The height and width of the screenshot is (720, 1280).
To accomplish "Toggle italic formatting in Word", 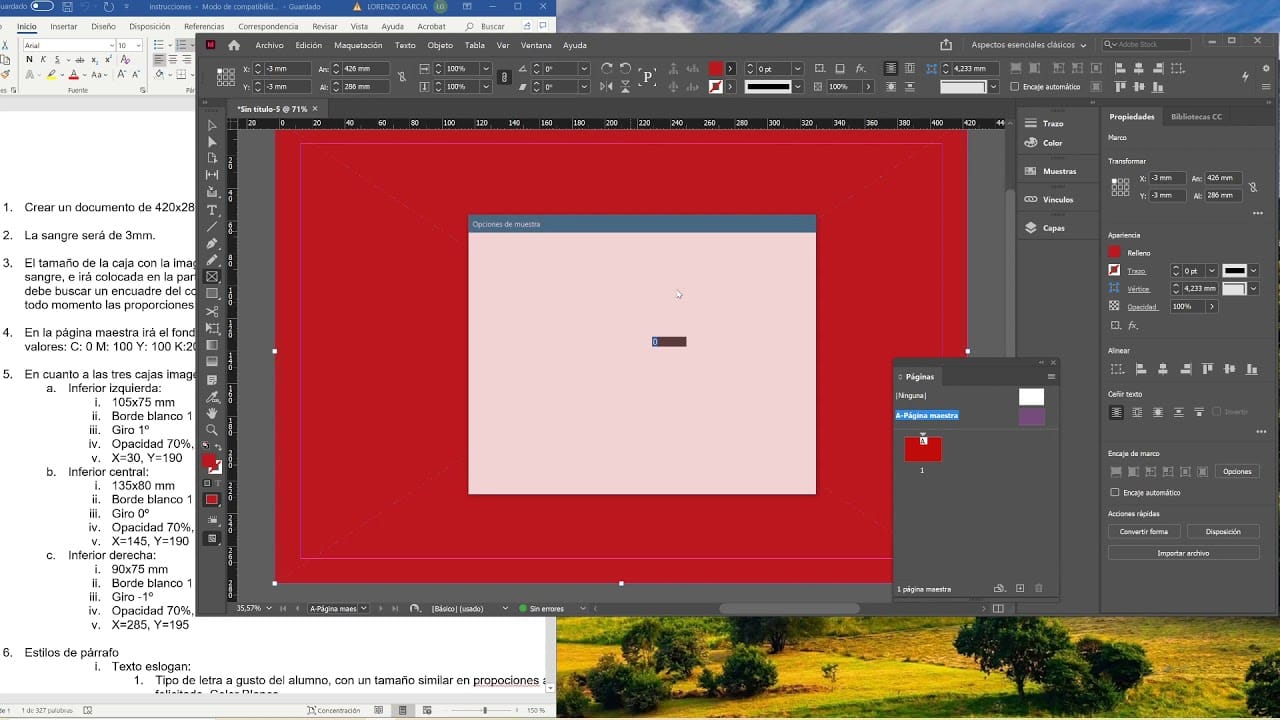I will [x=43, y=60].
